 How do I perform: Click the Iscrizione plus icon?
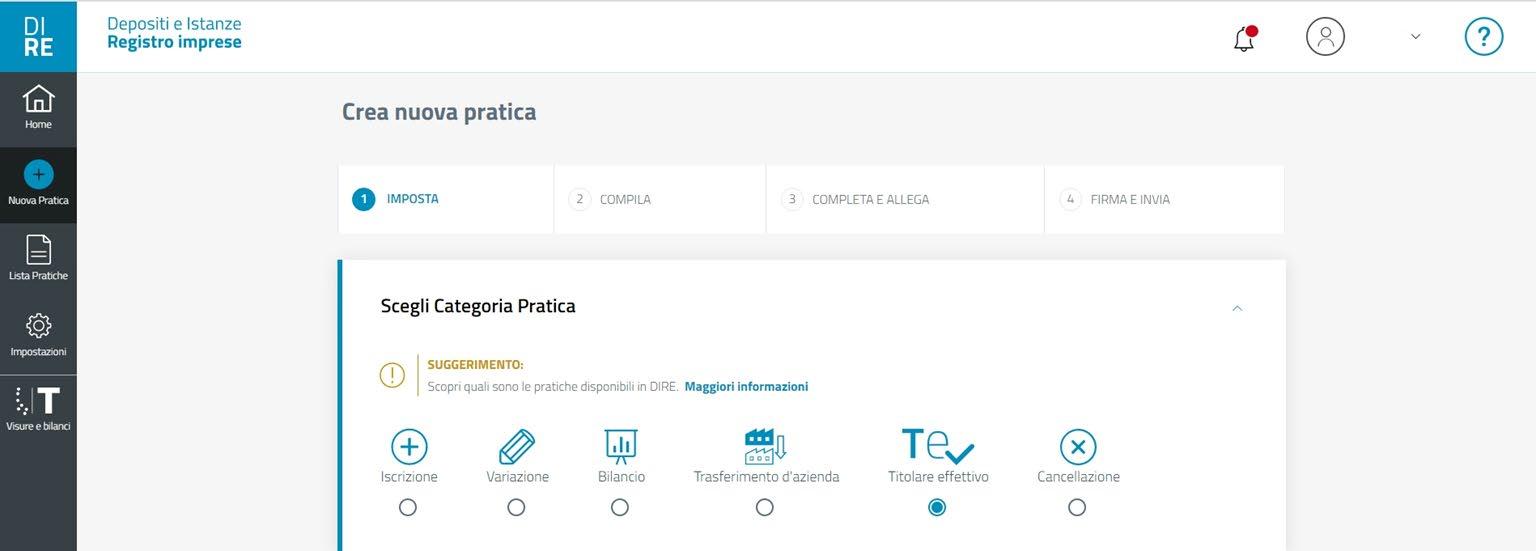click(409, 447)
